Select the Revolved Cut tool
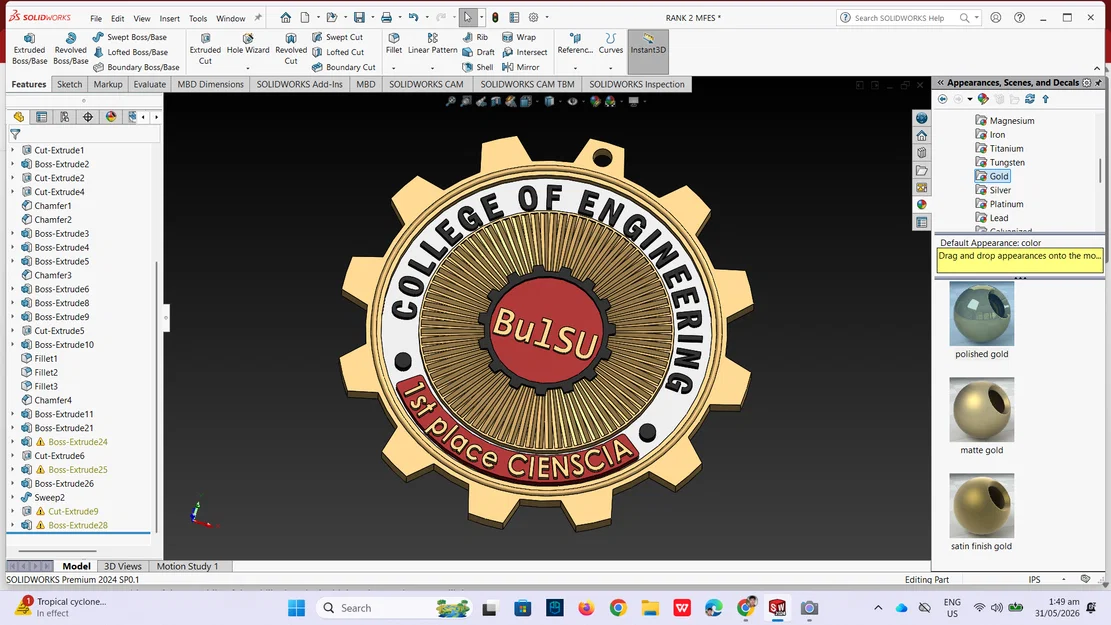The height and width of the screenshot is (625, 1111). (291, 49)
